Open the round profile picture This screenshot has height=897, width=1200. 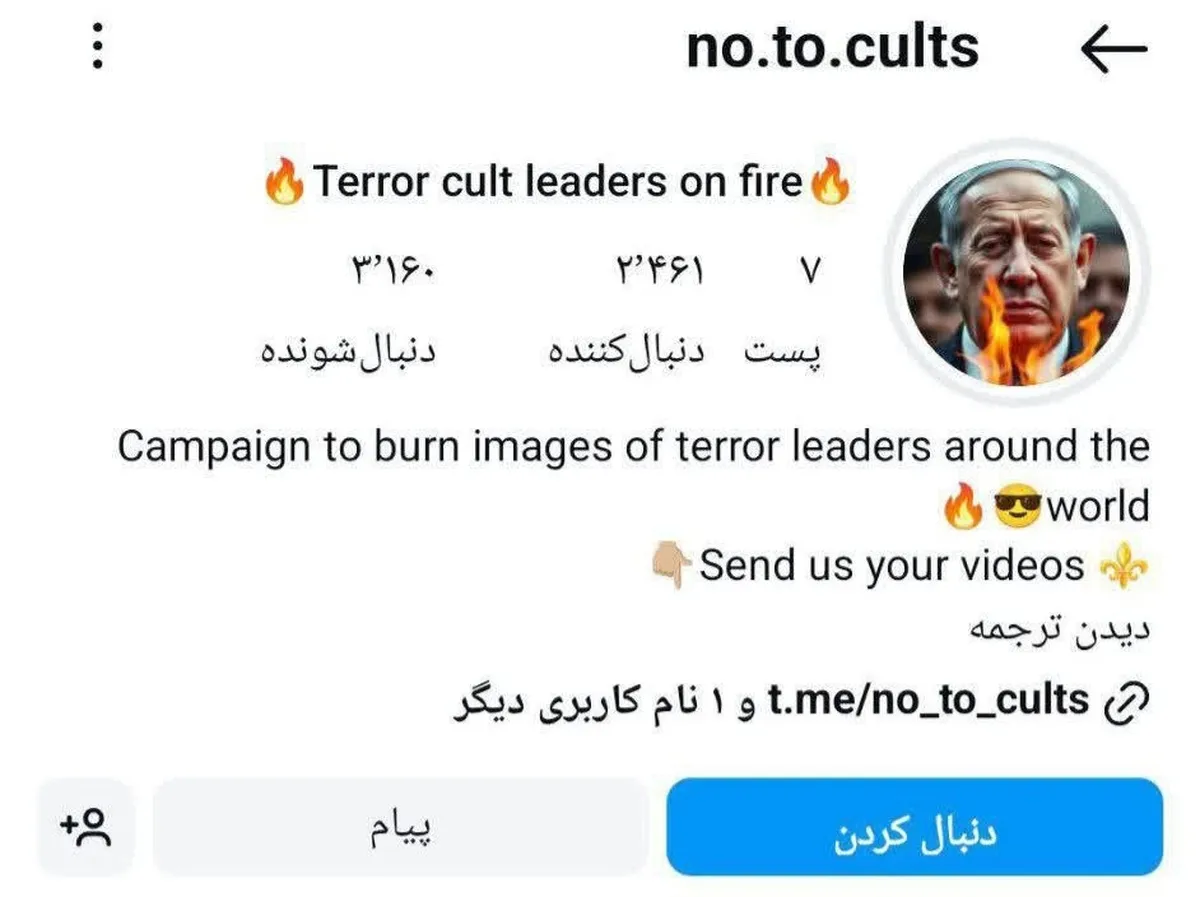(1016, 272)
